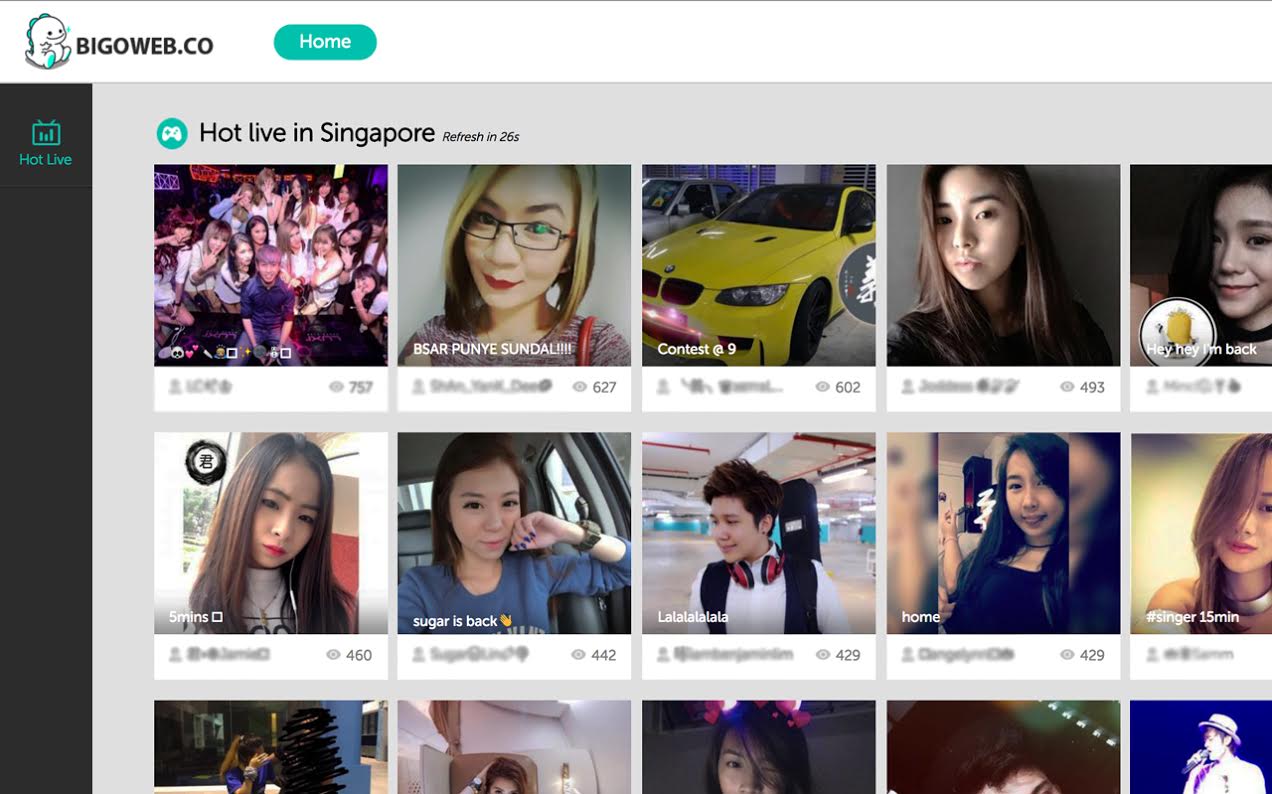1272x794 pixels.
Task: Click the Refresh in 26s countdown text
Action: [481, 137]
